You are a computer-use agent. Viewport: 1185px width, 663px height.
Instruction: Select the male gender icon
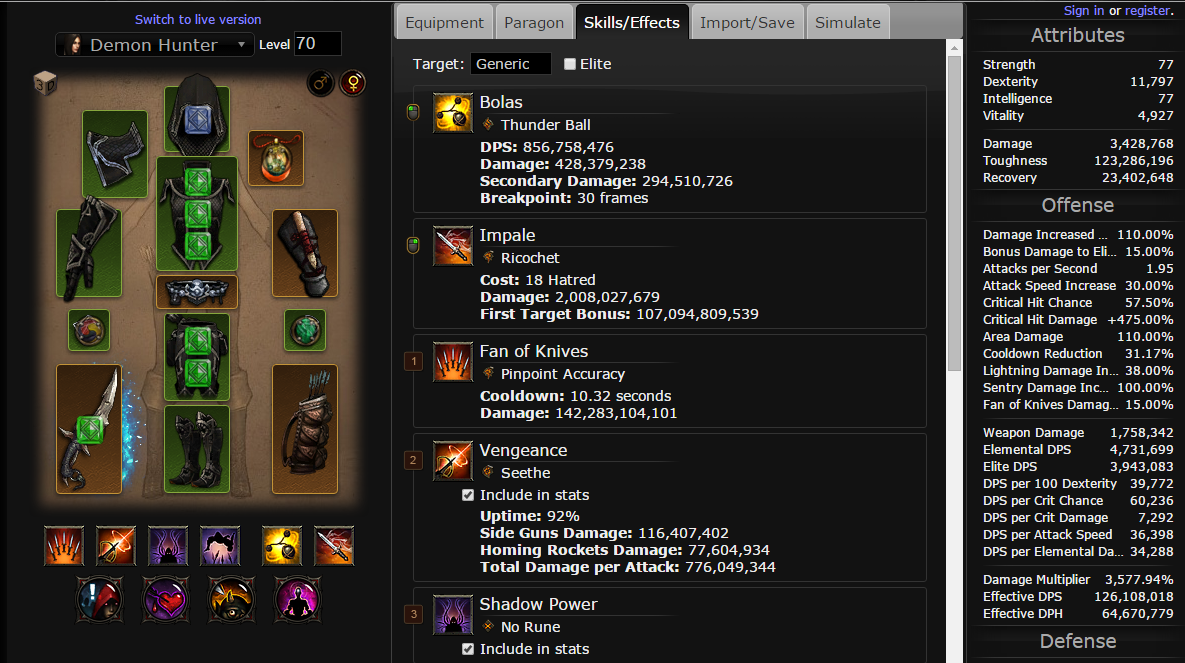pyautogui.click(x=320, y=83)
